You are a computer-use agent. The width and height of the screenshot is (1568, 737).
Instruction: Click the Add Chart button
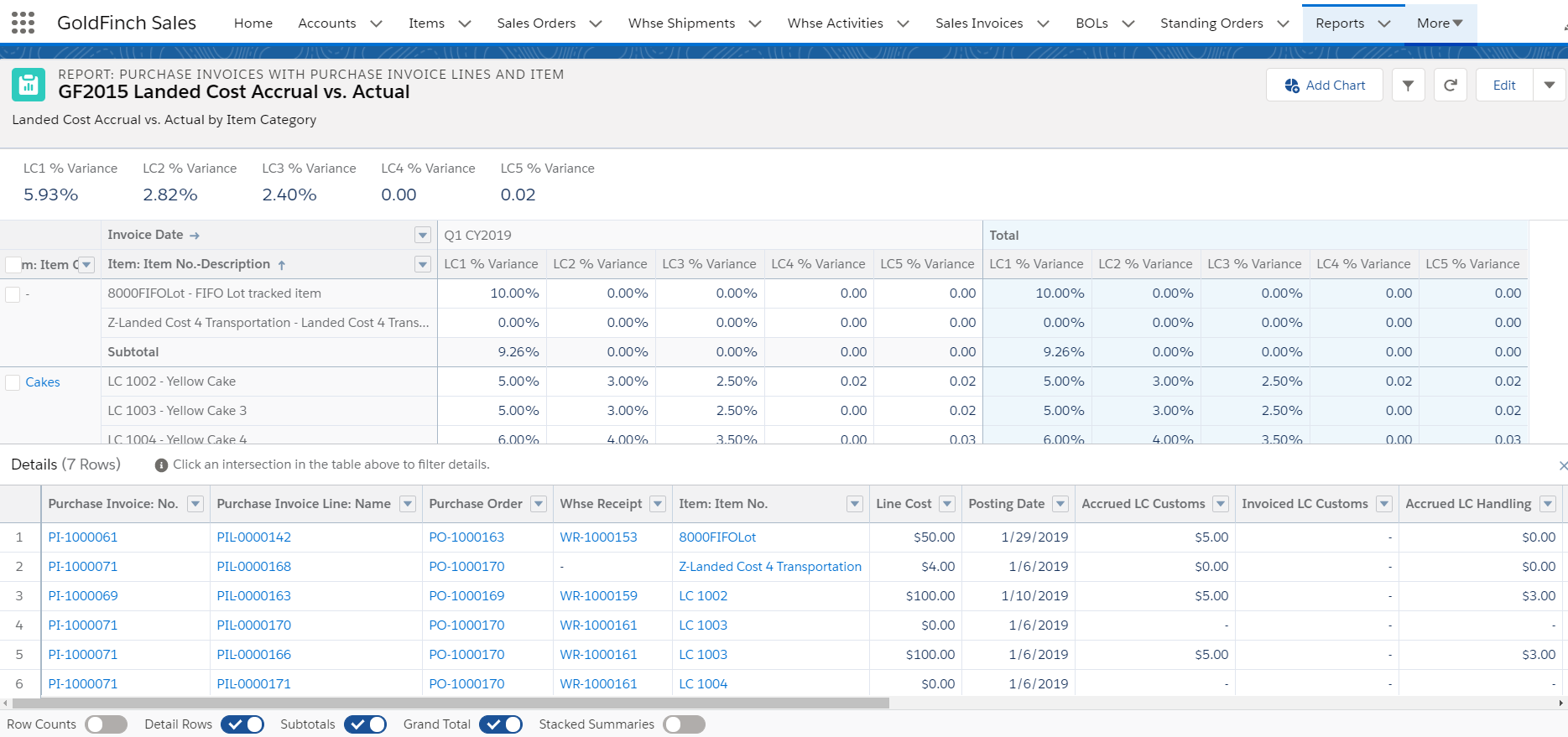[x=1325, y=85]
